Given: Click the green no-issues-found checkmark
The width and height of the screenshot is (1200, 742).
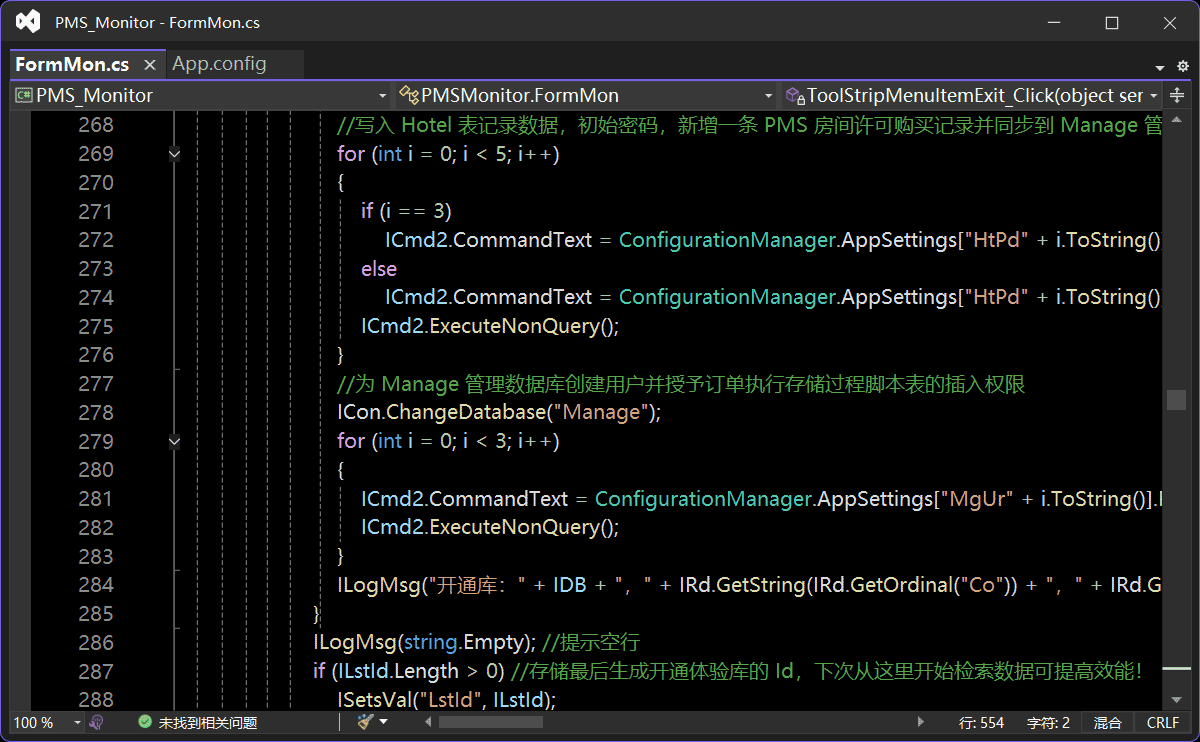Looking at the screenshot, I should click(145, 722).
